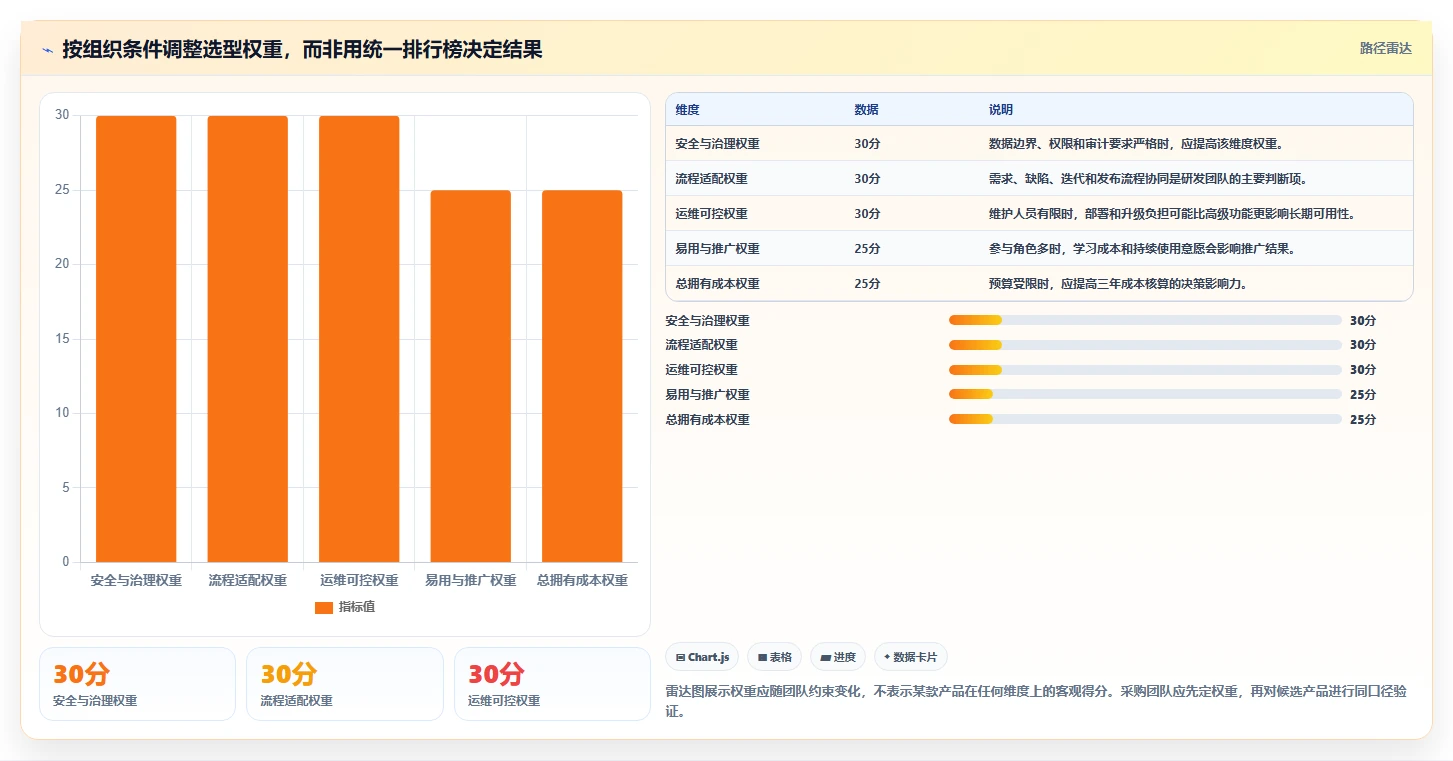This screenshot has height=761, width=1453.
Task: Click the 25分 value in 易用与推广权重 table row
Action: (x=868, y=249)
